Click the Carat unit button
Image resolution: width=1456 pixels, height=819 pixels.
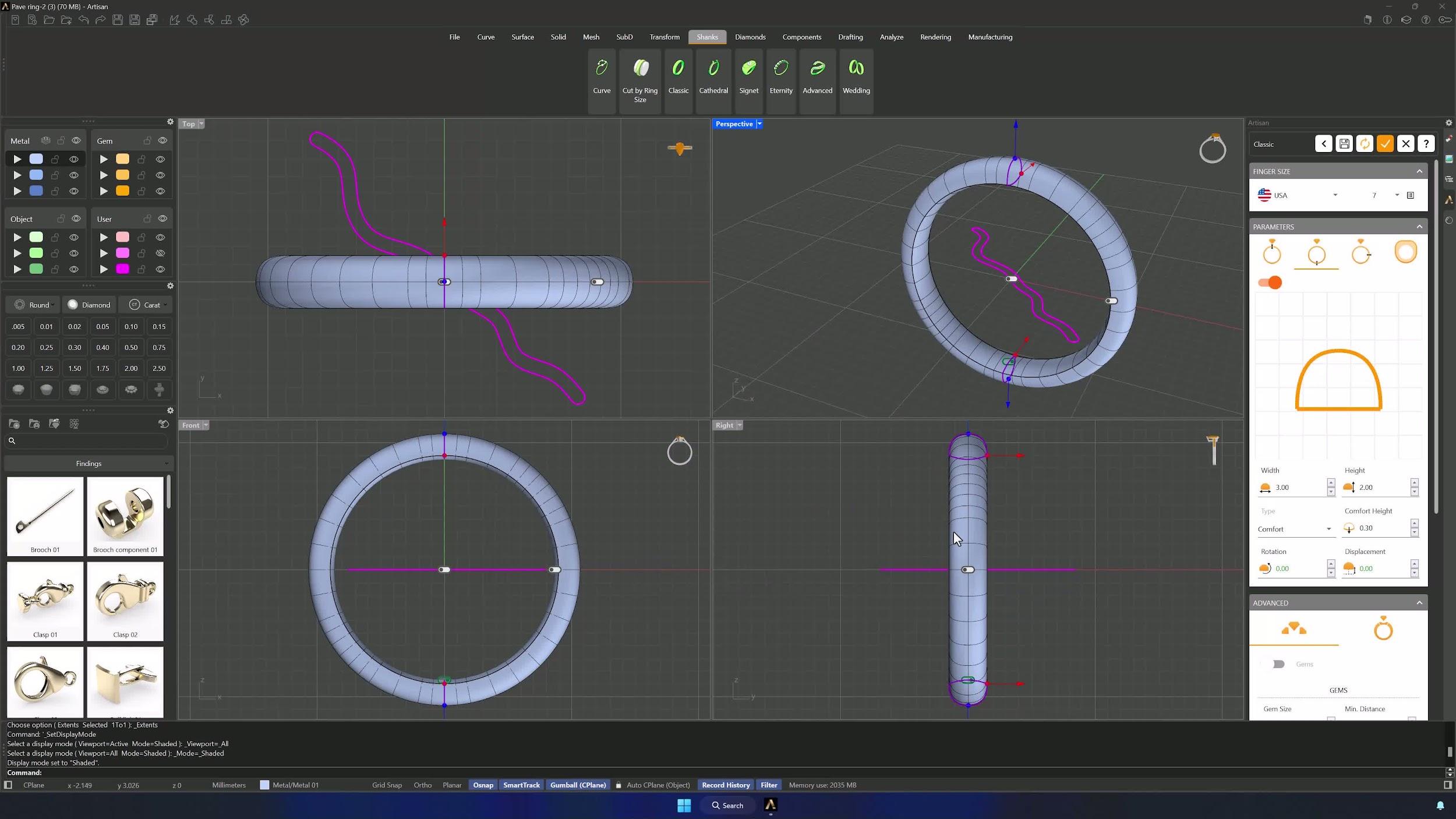coord(146,305)
